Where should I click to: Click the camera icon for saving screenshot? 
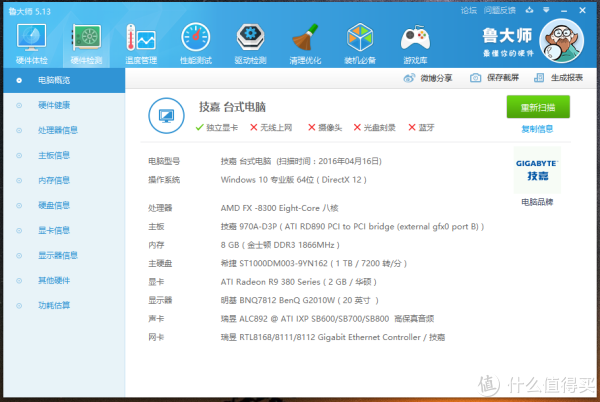tap(475, 78)
